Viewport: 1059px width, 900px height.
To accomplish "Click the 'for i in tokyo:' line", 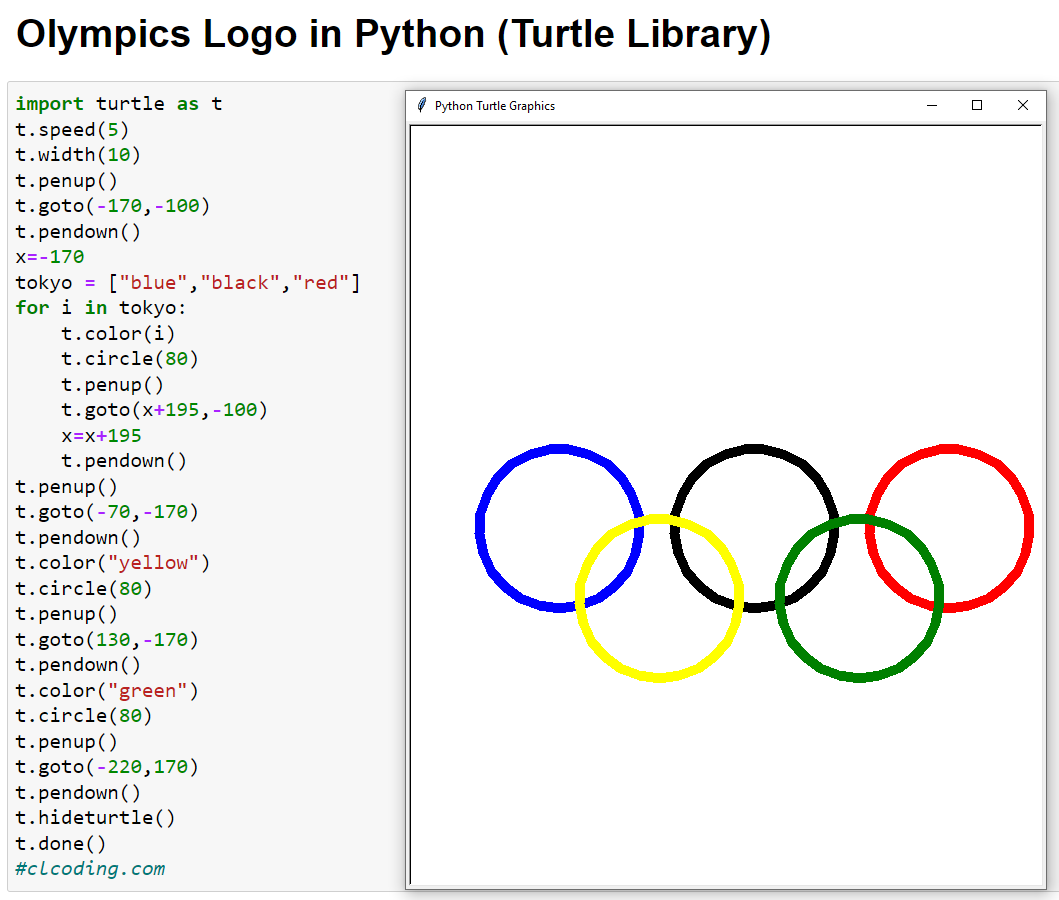I will pos(101,309).
